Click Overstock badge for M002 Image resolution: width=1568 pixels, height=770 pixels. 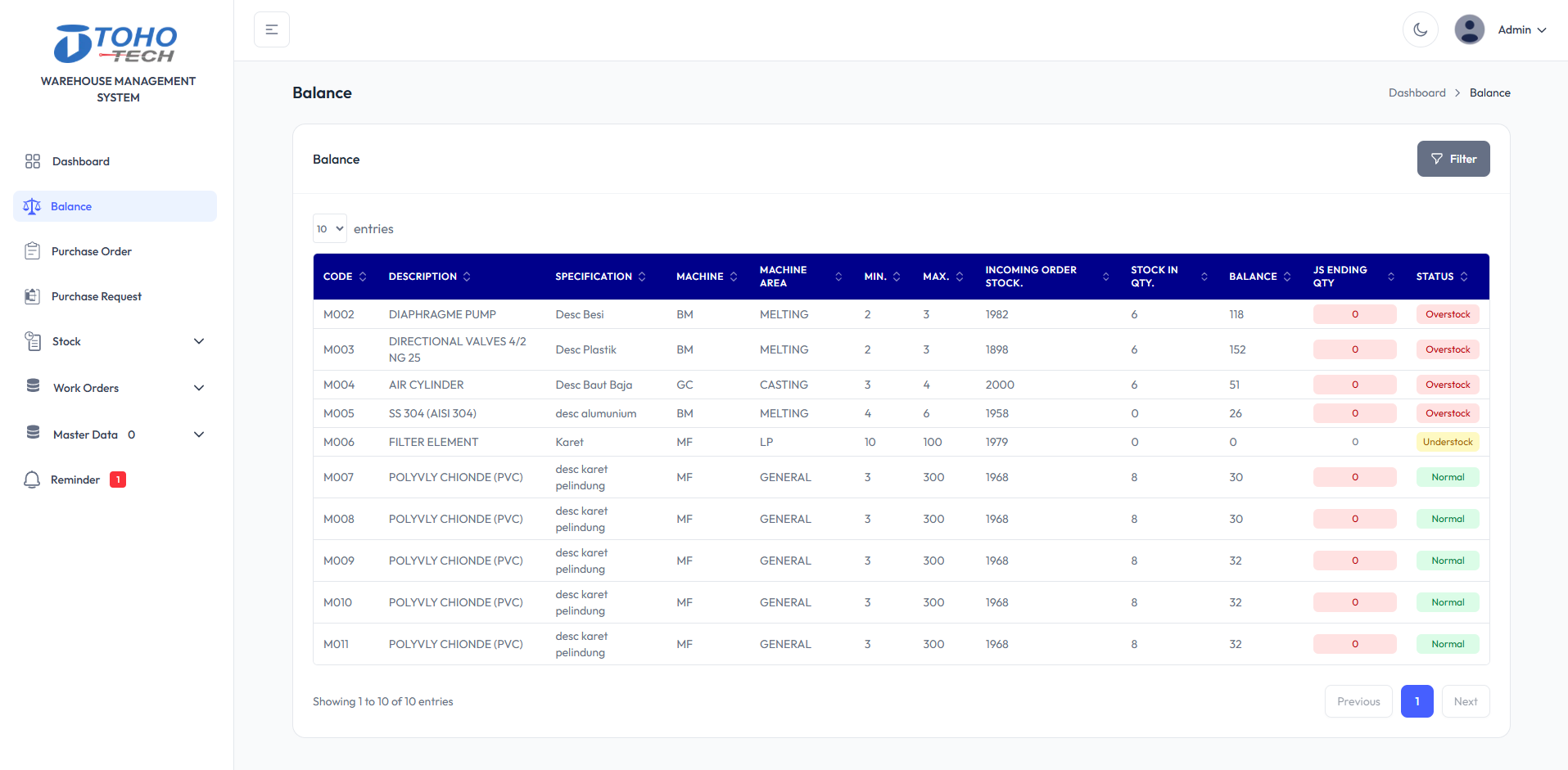click(1448, 314)
